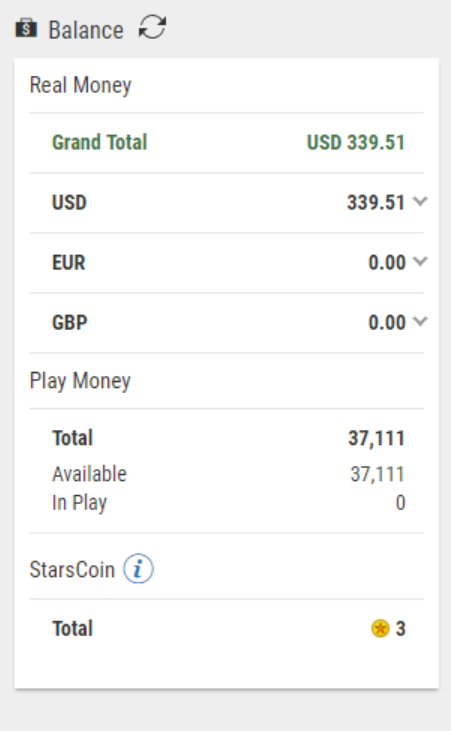Click the Balance heading text
451x731 pixels.
[86, 30]
